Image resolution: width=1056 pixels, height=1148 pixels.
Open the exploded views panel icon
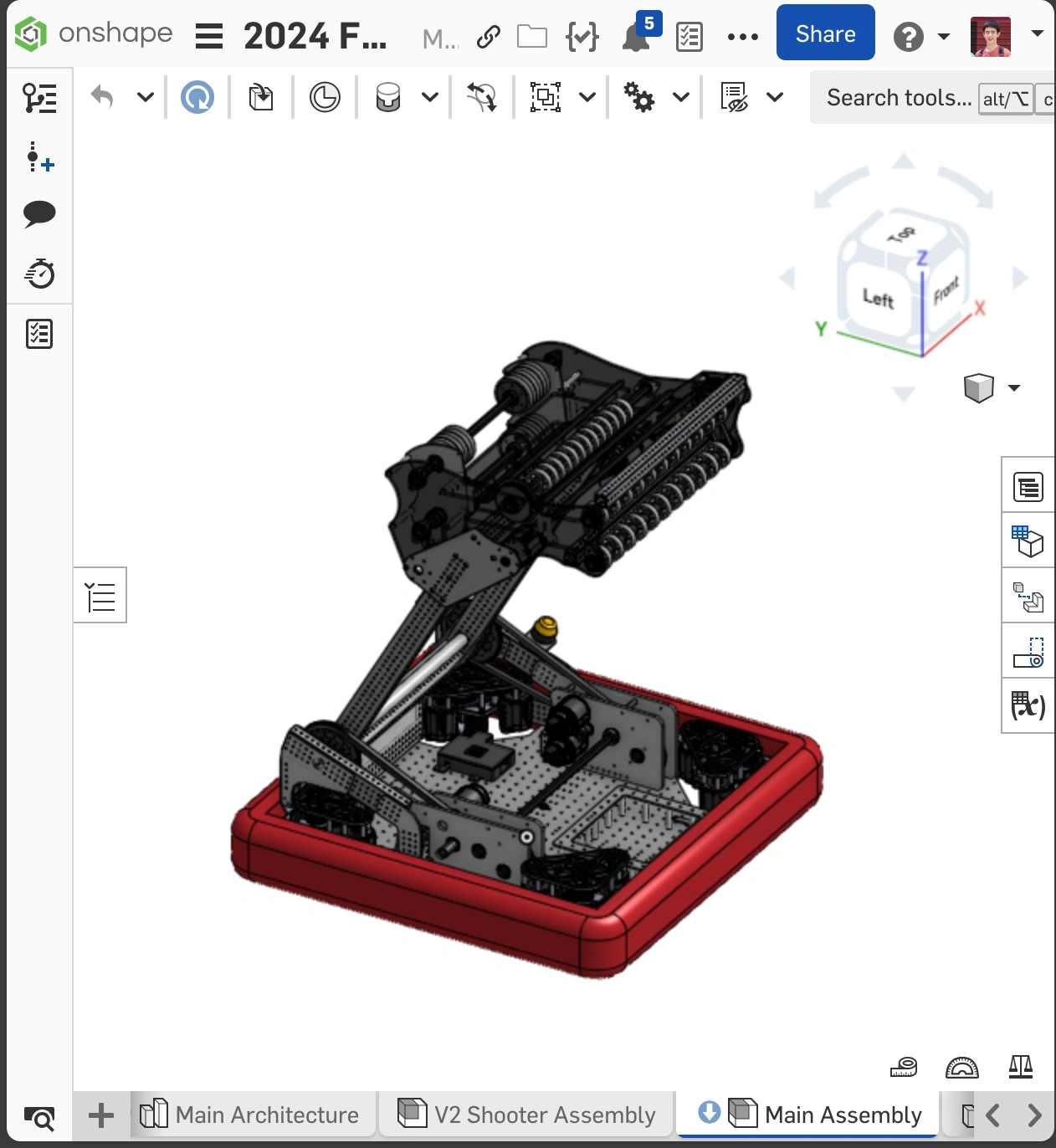1028,597
